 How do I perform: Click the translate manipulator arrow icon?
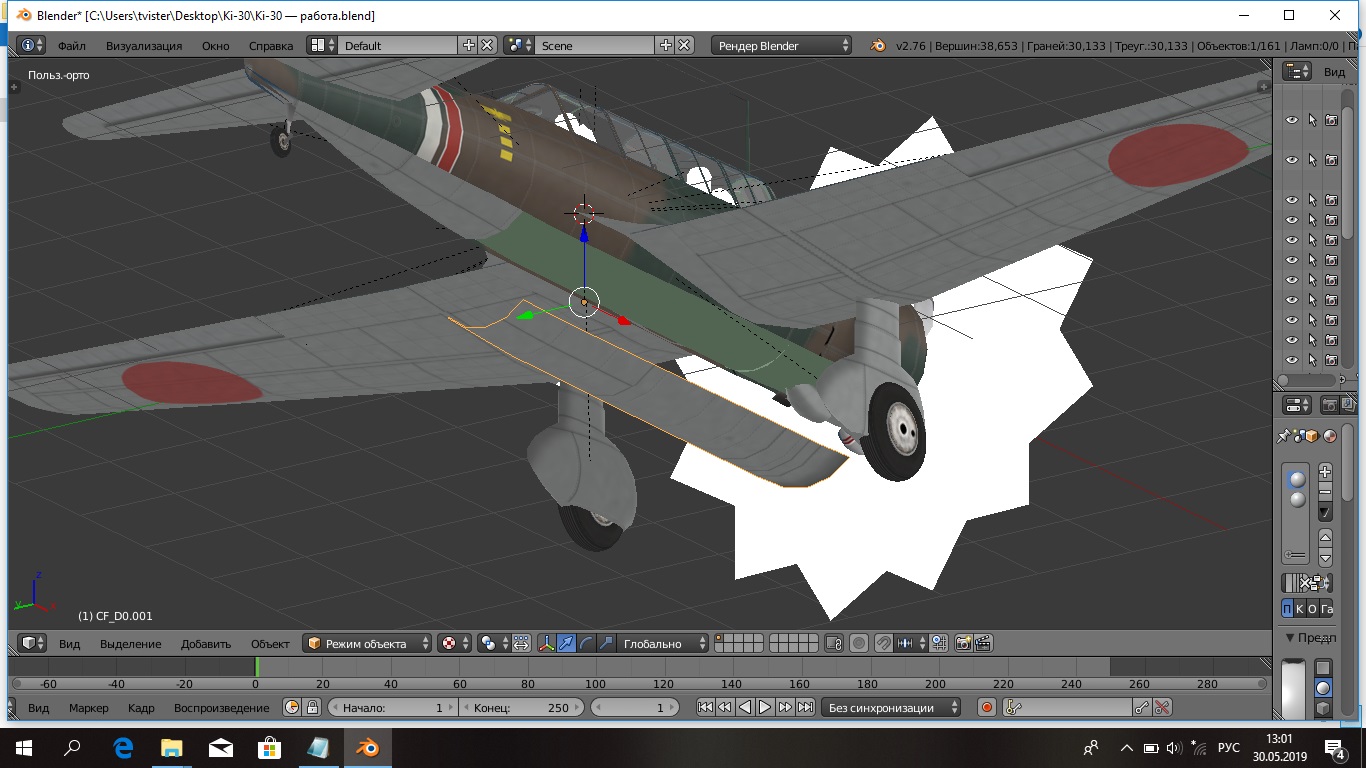pyautogui.click(x=566, y=644)
